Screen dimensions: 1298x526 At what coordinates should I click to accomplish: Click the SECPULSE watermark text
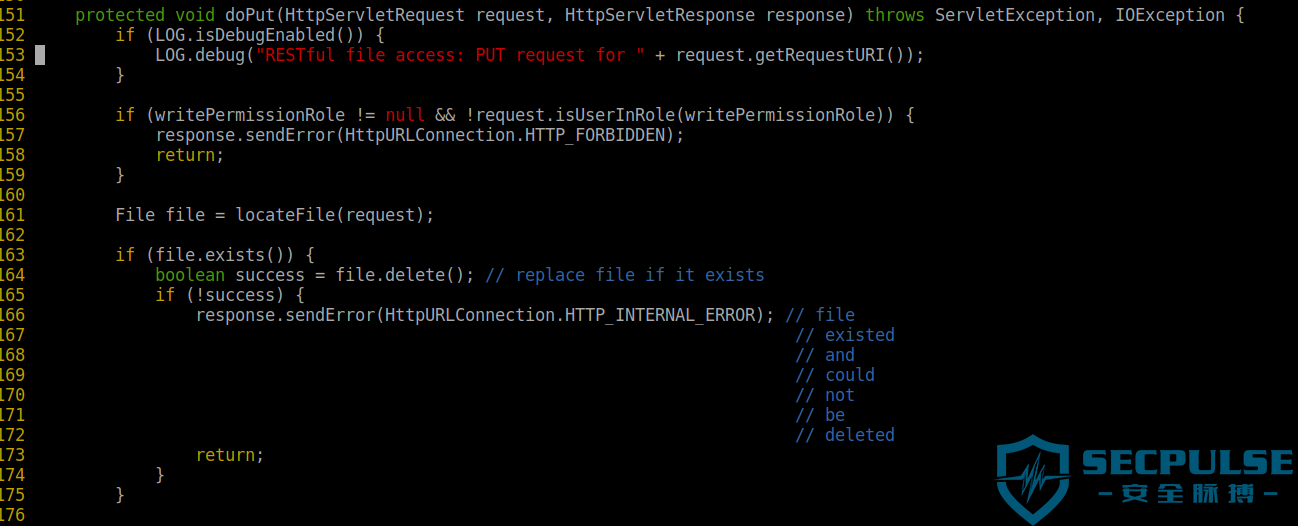point(1188,463)
